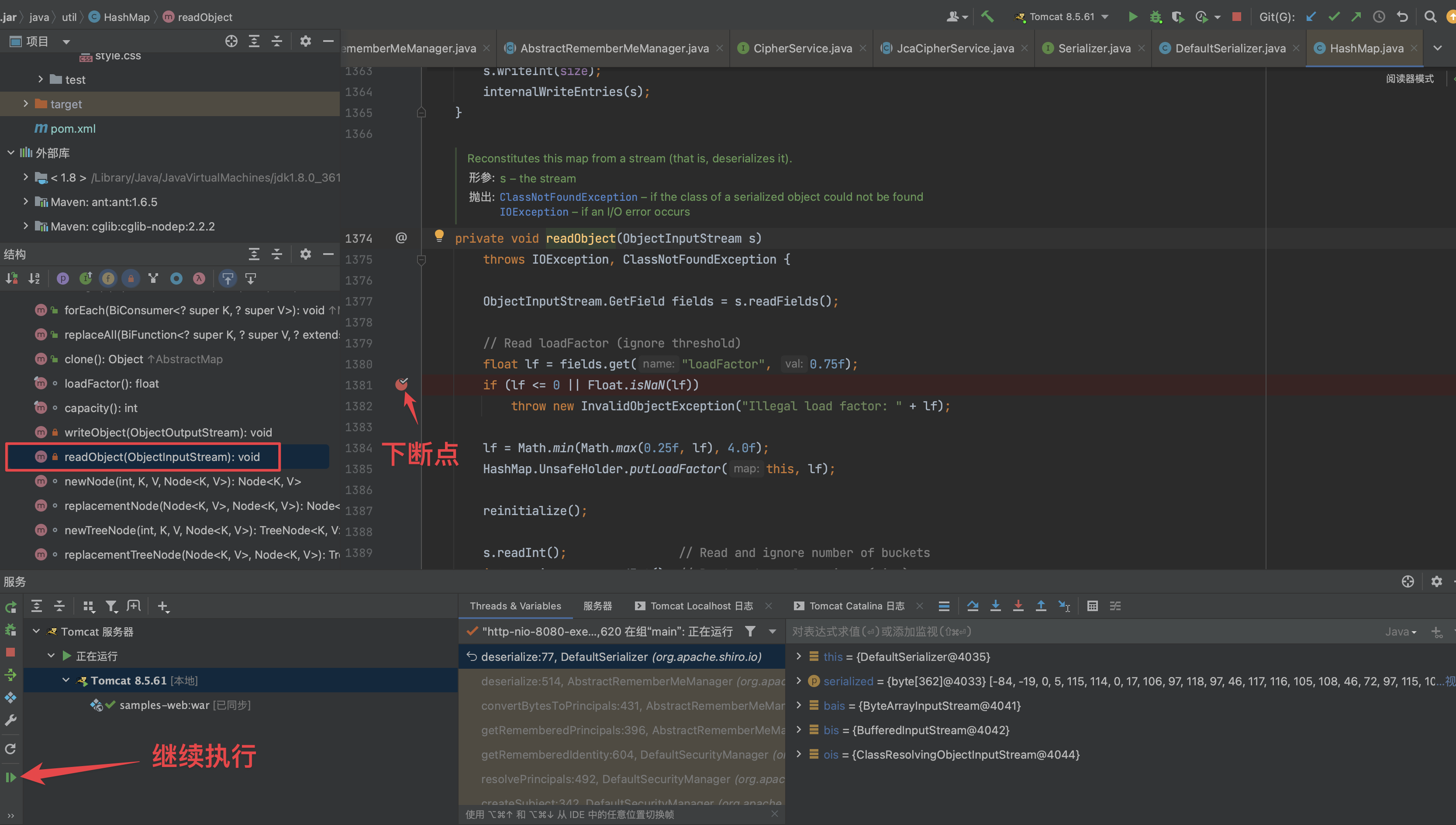Click 阅读器模式 reader mode link

point(1410,78)
